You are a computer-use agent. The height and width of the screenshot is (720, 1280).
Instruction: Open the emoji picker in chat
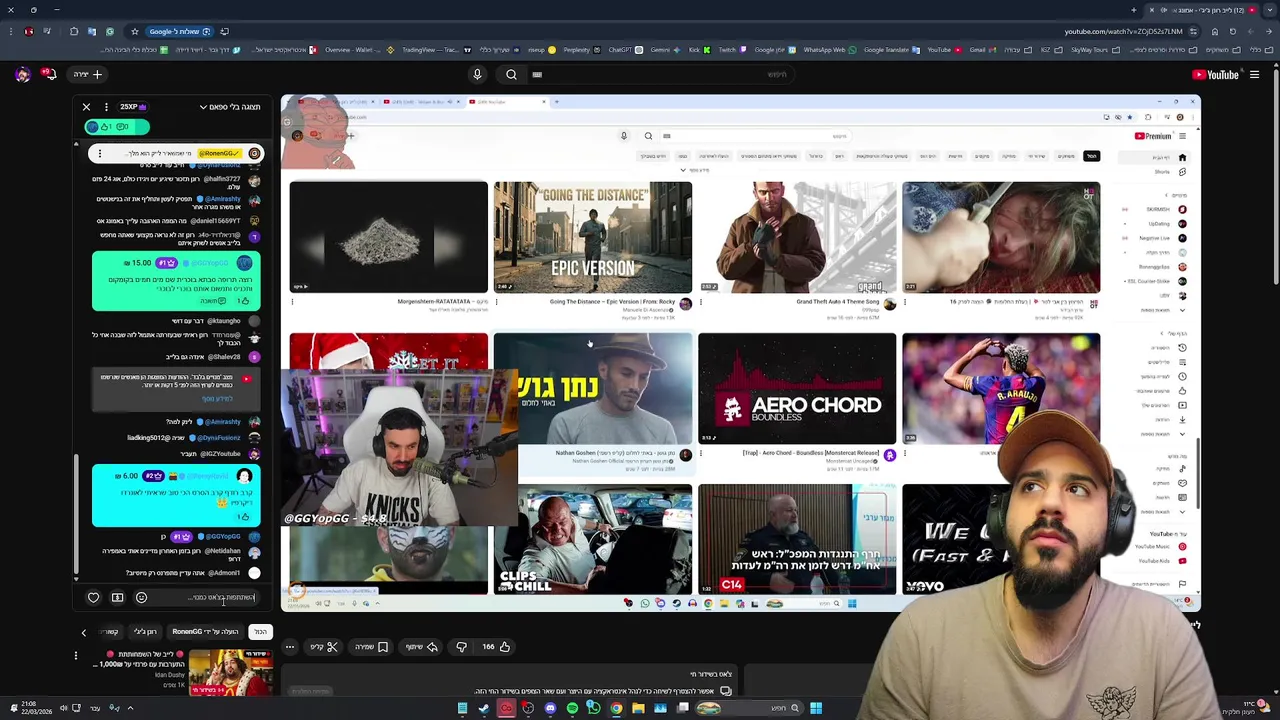[141, 598]
